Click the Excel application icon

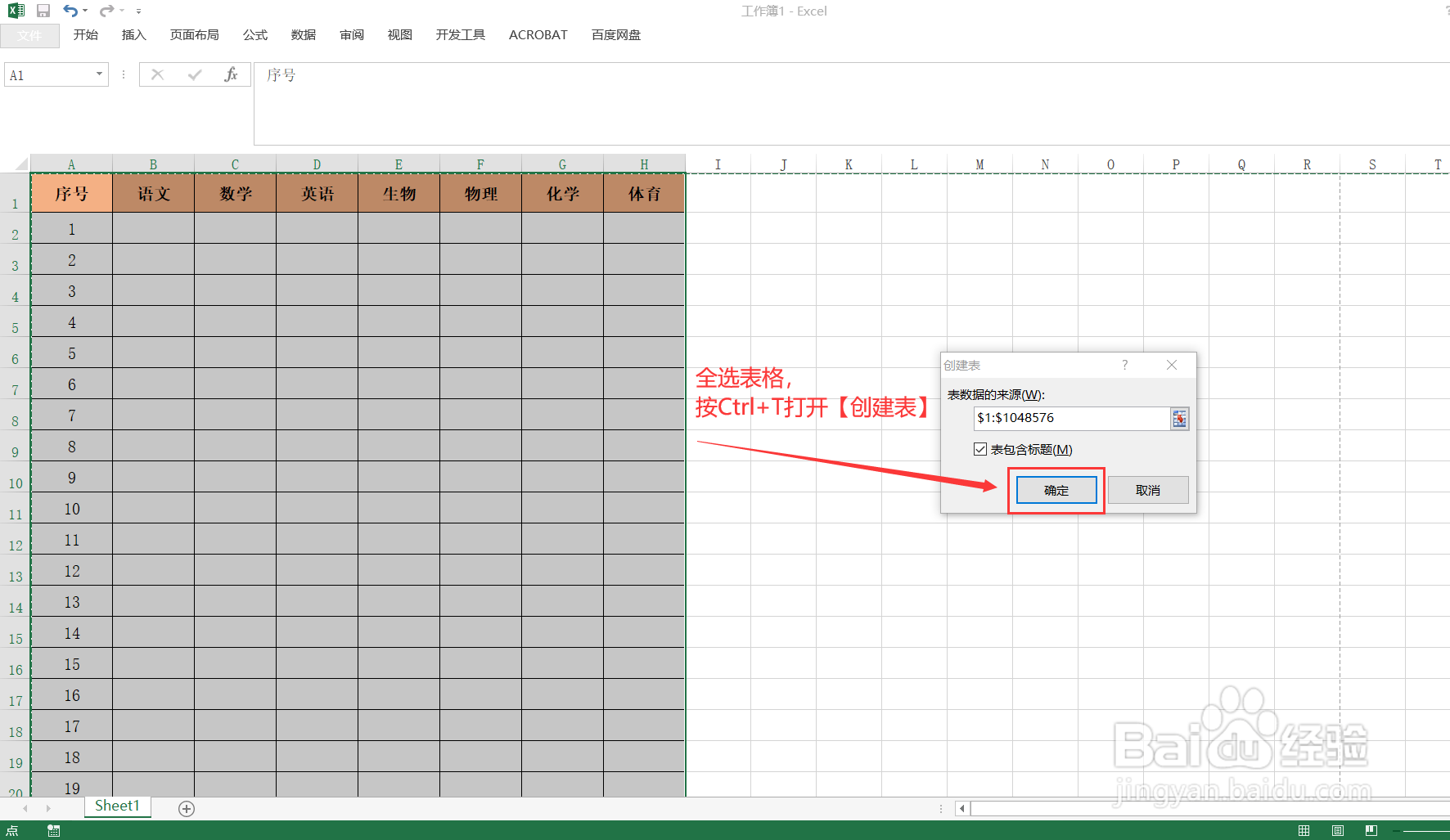click(x=16, y=11)
